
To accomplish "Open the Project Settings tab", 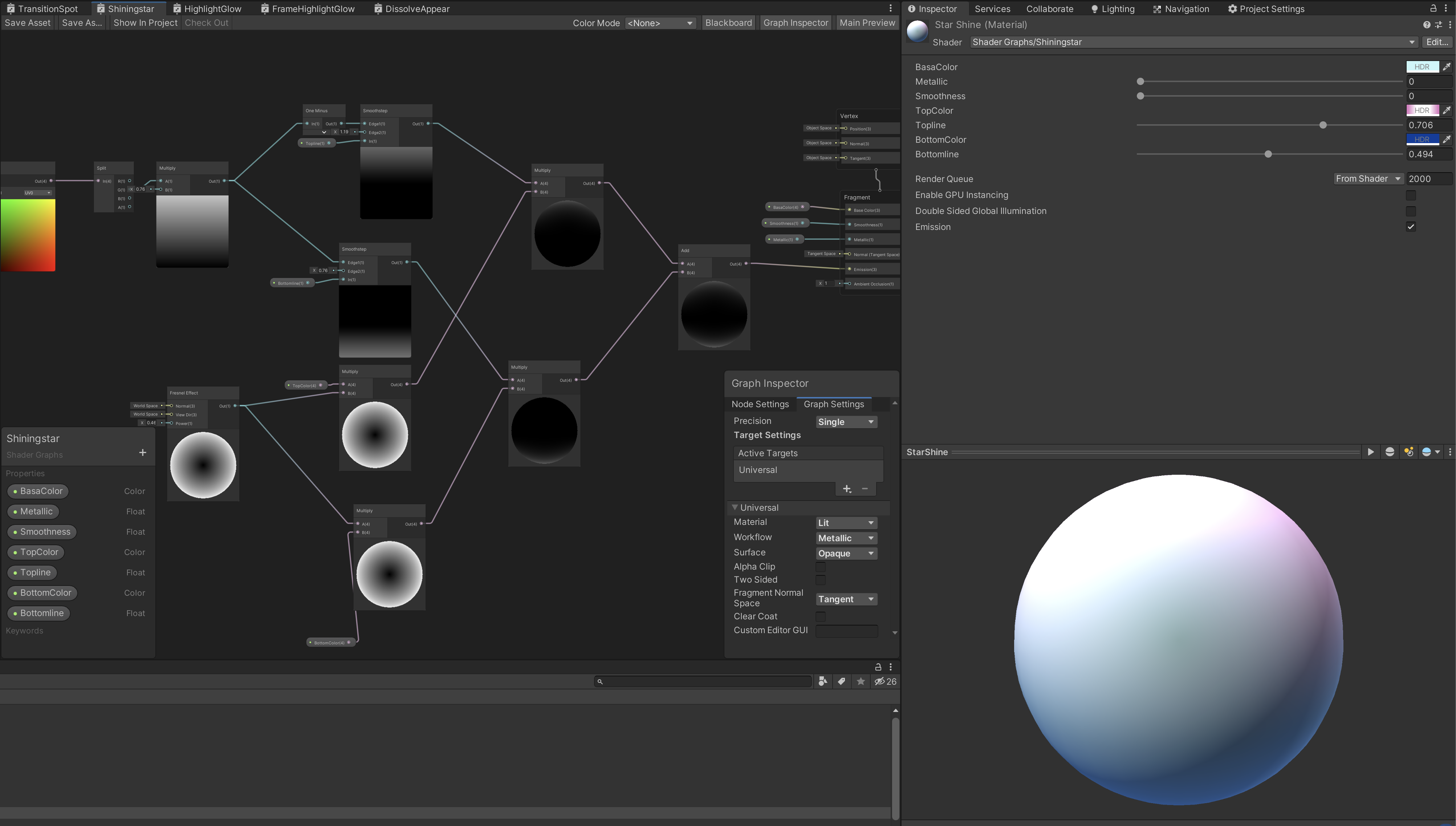I will click(x=1266, y=8).
